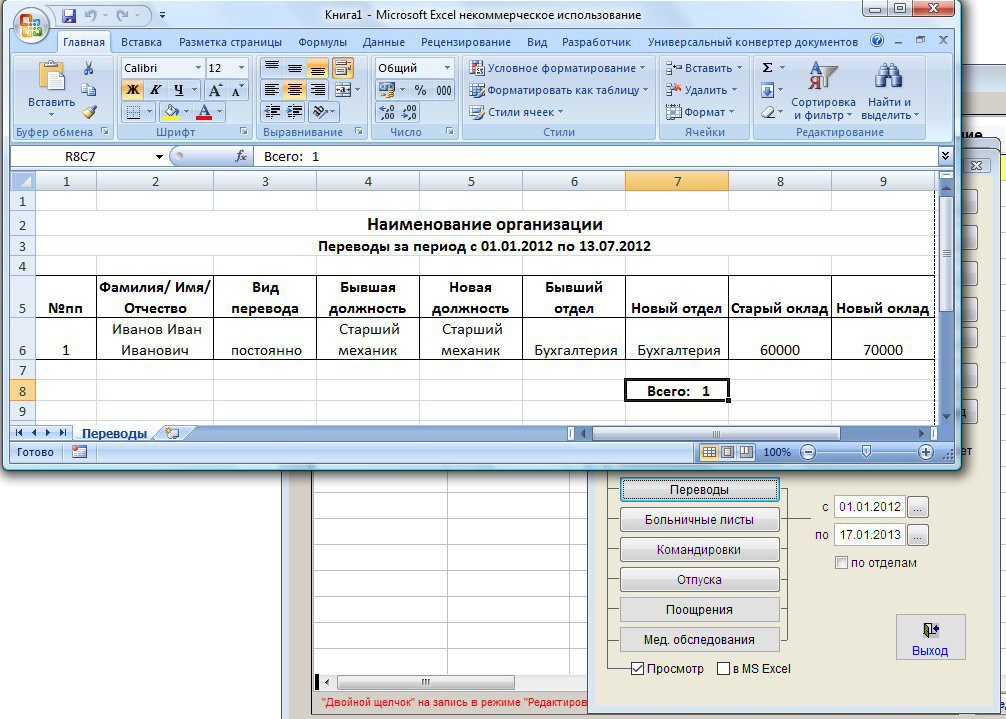Switch to the Формулы ribbon tab

322,43
